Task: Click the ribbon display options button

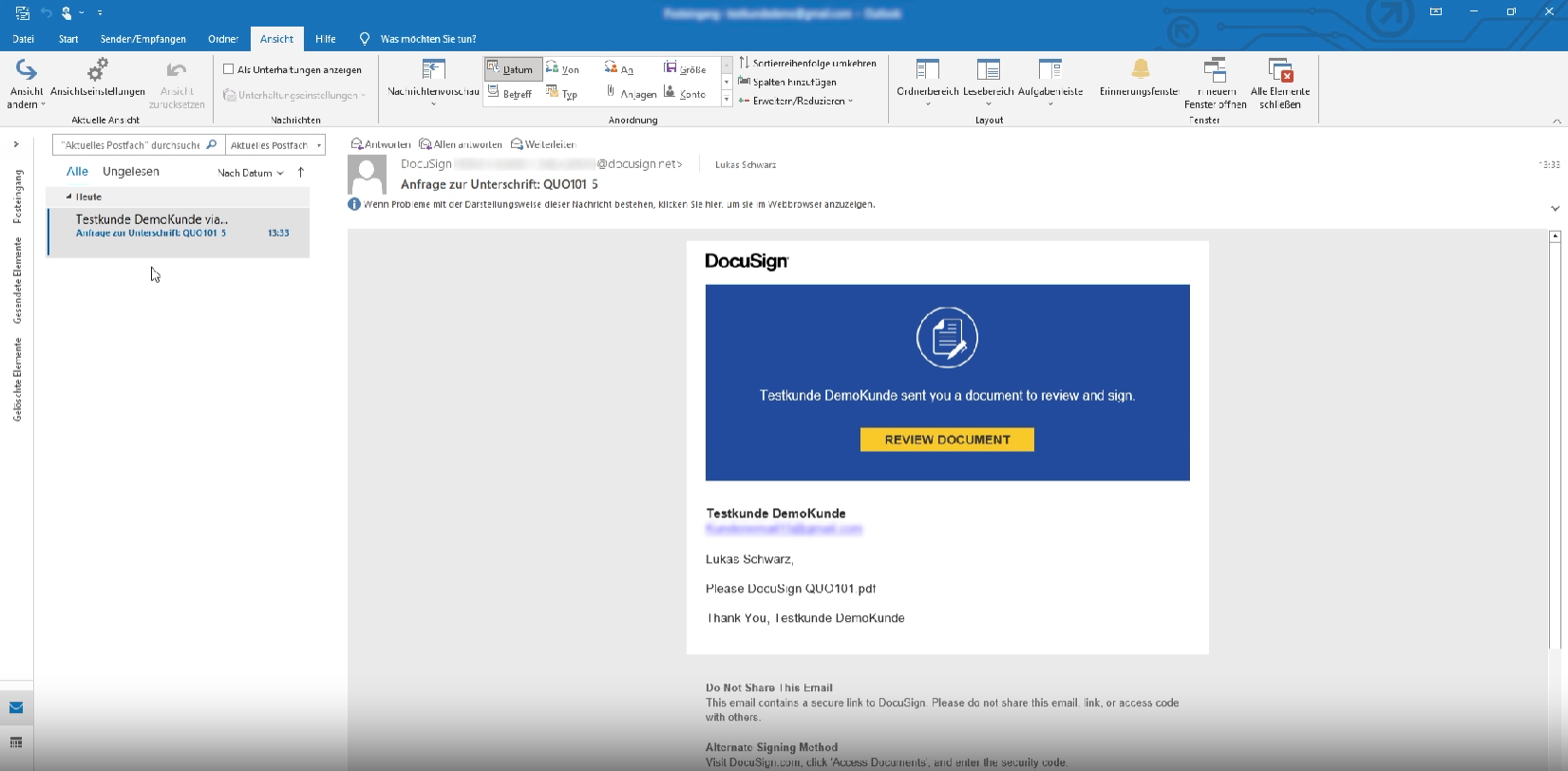Action: coord(1436,11)
